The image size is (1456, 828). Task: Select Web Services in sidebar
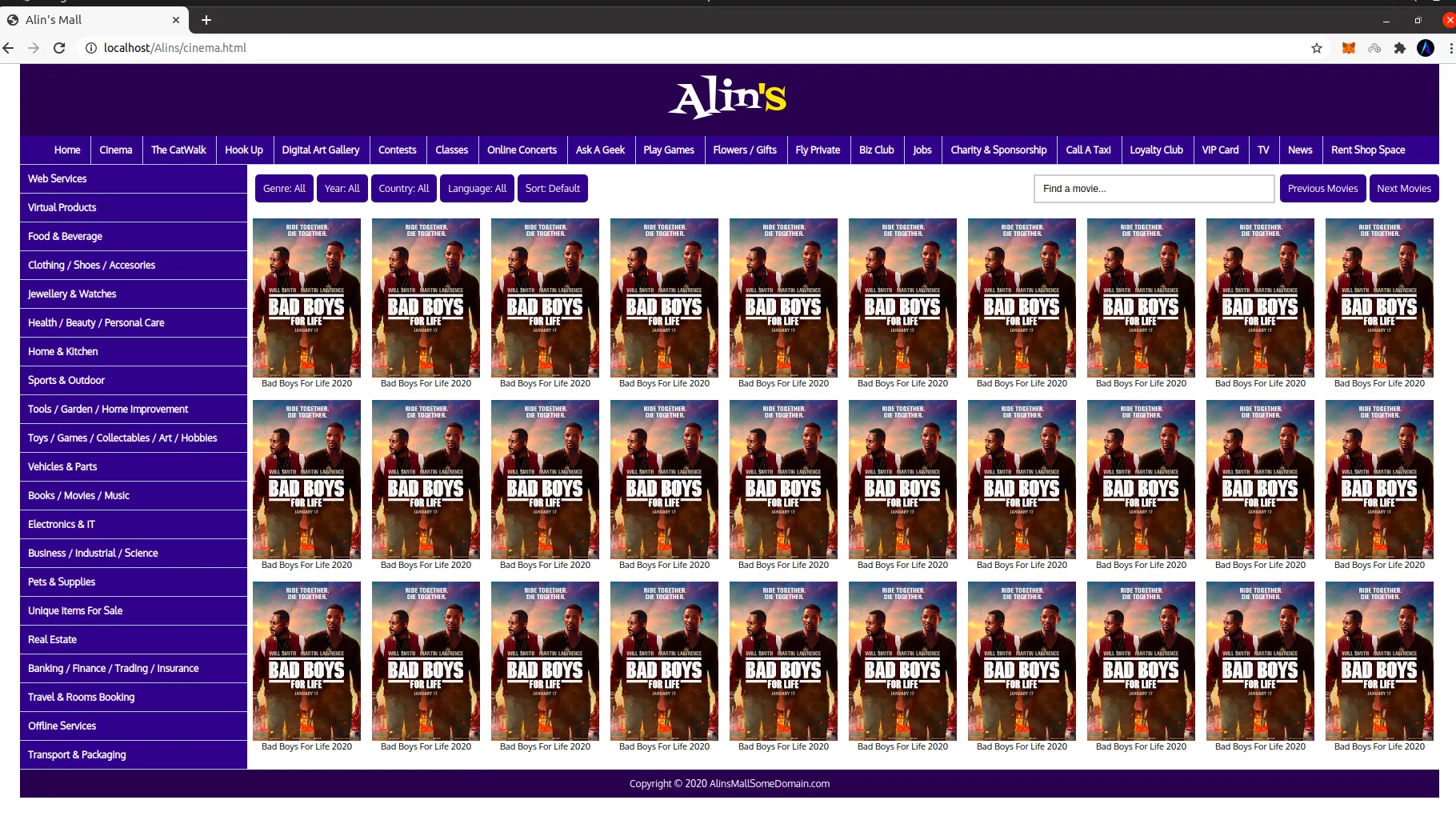pyautogui.click(x=134, y=179)
